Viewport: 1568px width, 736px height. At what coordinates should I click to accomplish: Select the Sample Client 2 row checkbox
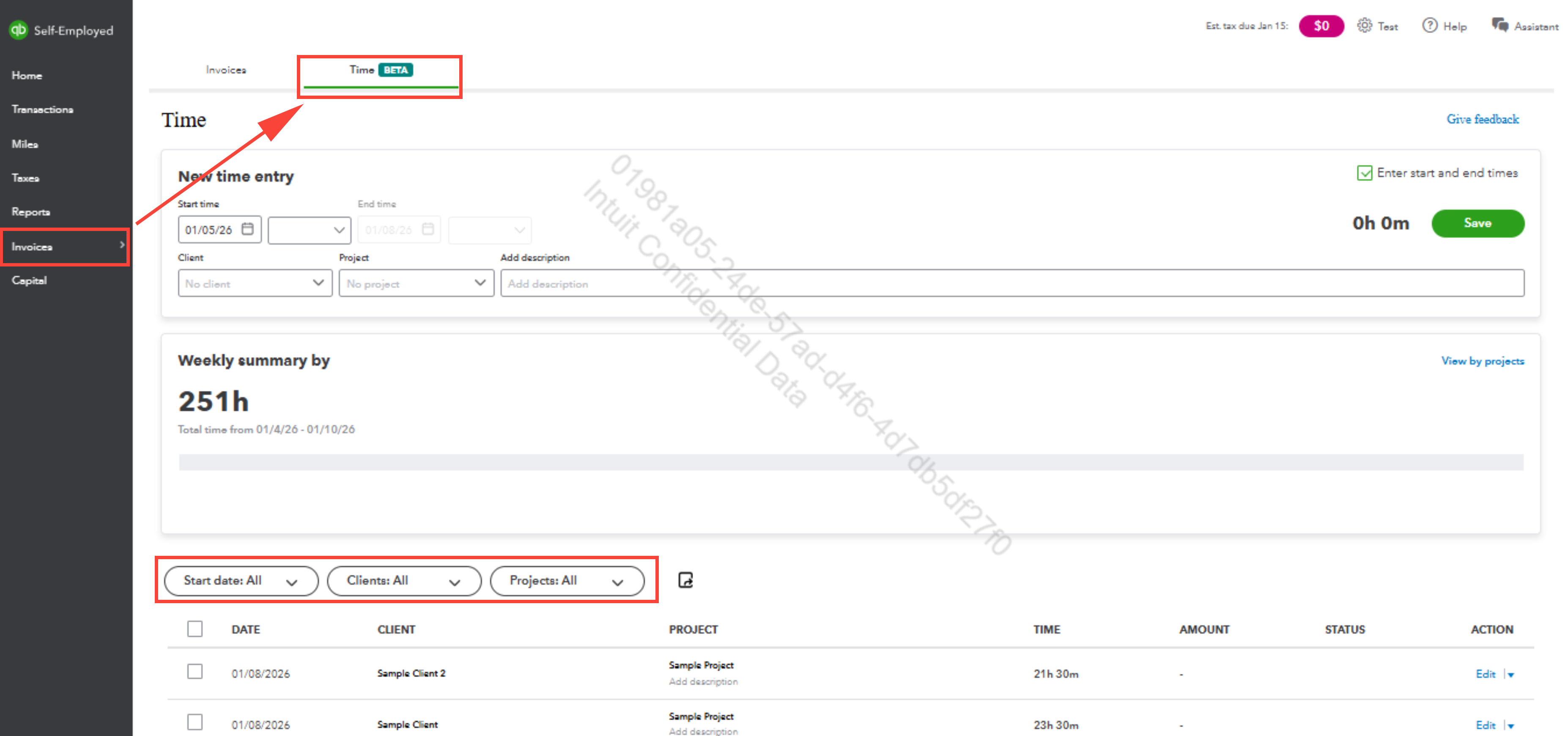[195, 672]
